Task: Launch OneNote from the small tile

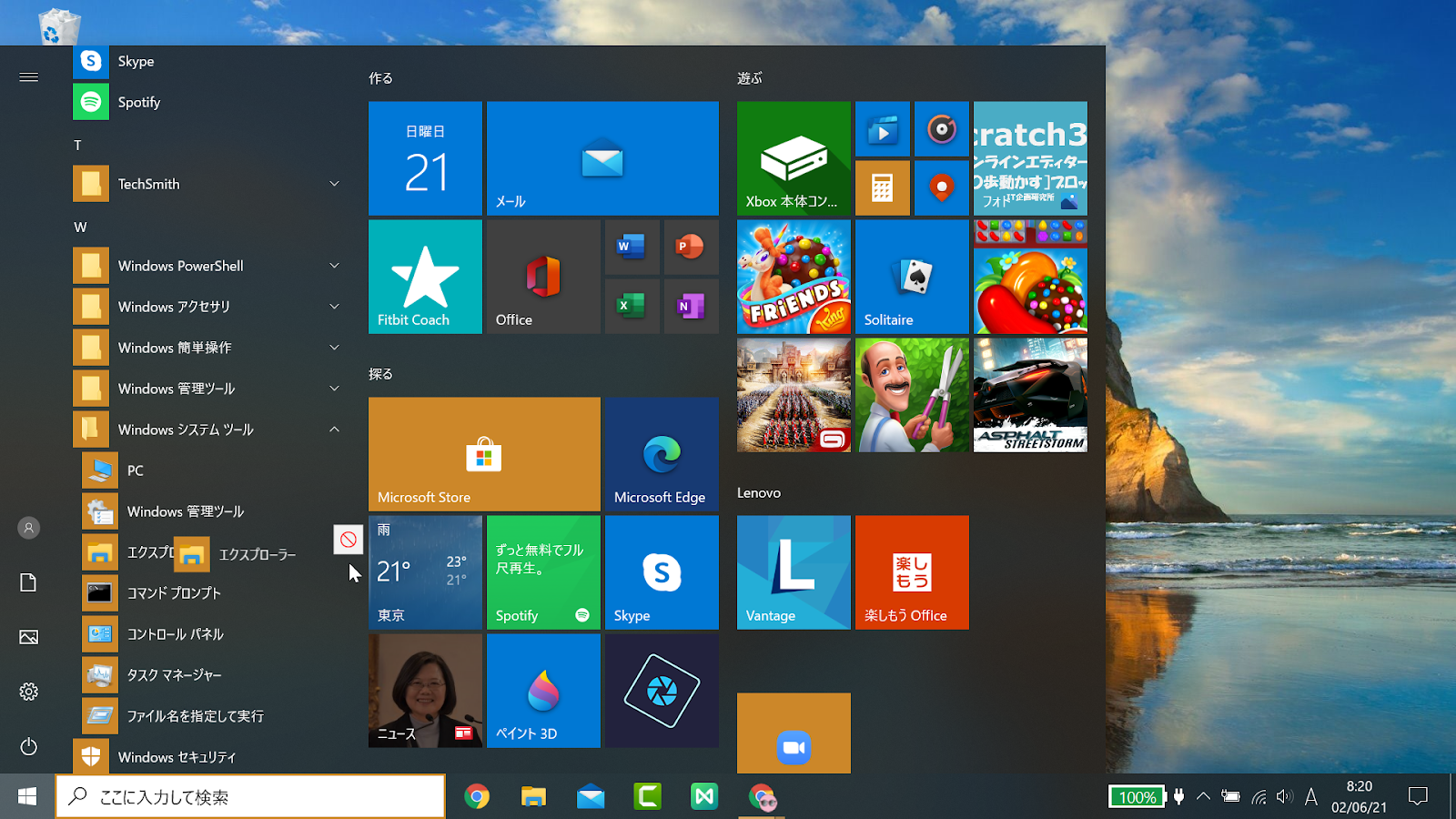Action: pyautogui.click(x=692, y=307)
